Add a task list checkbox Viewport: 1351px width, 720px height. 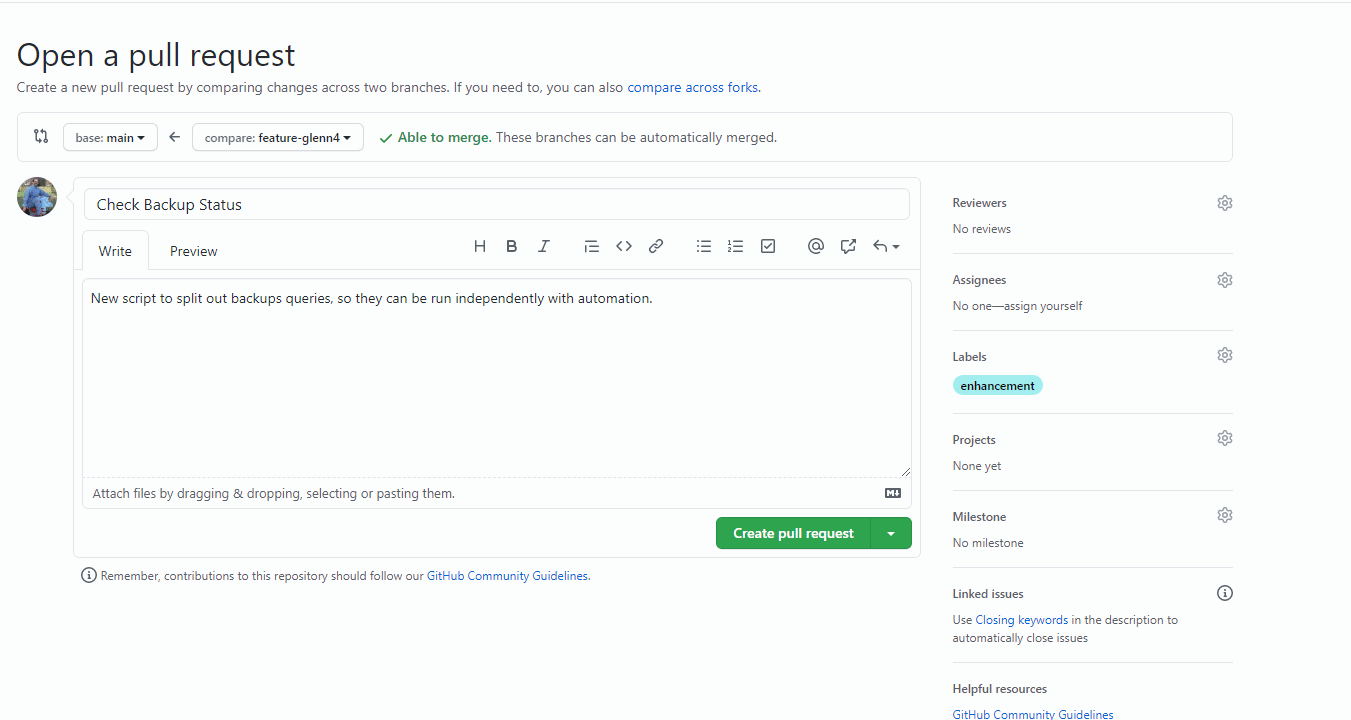(x=768, y=246)
